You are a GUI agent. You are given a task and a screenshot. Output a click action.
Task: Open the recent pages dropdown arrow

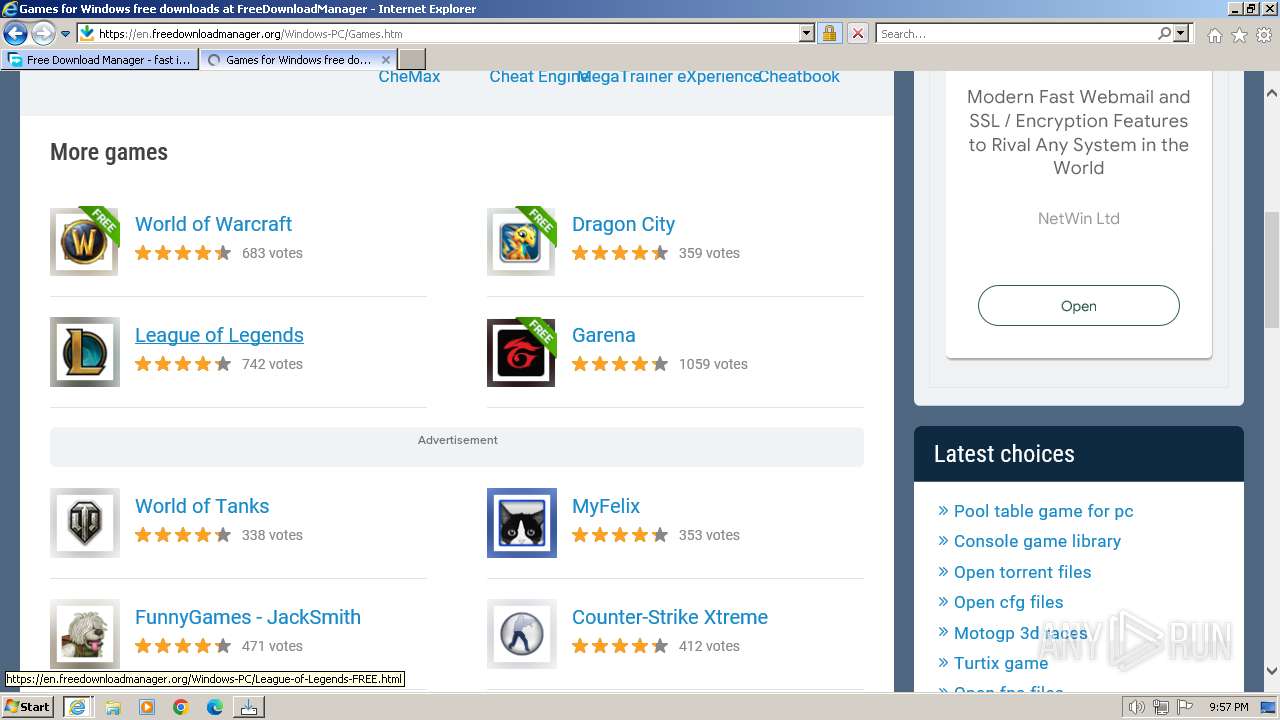point(65,34)
